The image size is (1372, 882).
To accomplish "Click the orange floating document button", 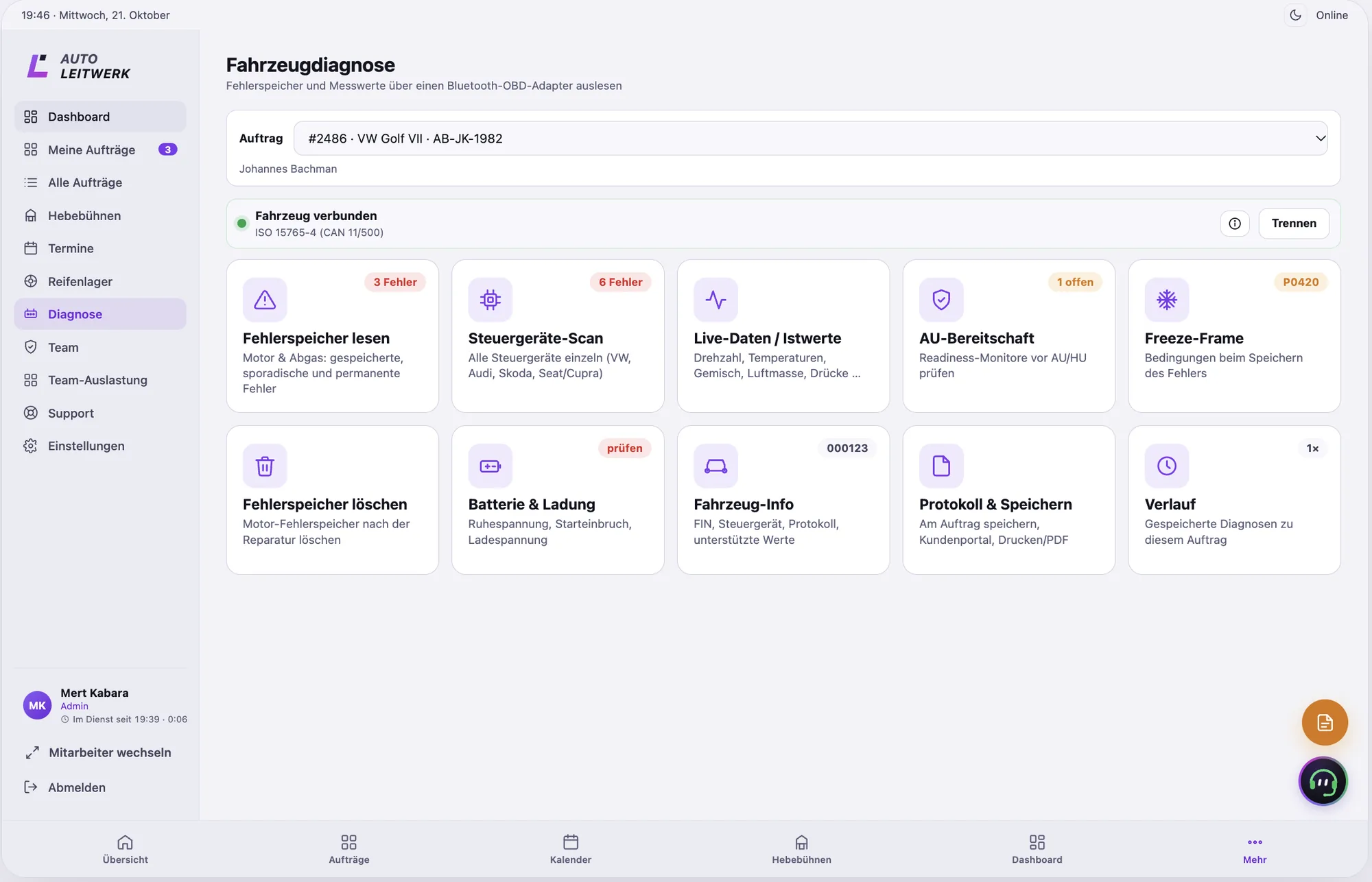I will tap(1325, 722).
